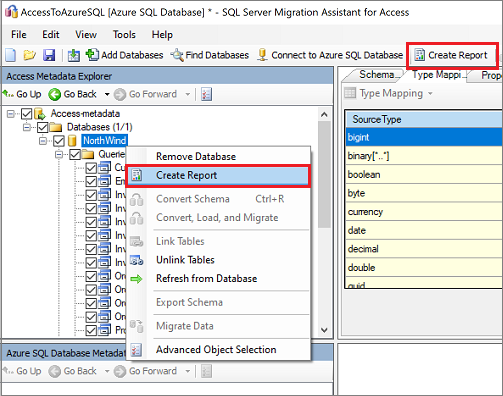Screen dimensions: 503x396
Task: Choose Advanced Object Selection
Action: (218, 350)
